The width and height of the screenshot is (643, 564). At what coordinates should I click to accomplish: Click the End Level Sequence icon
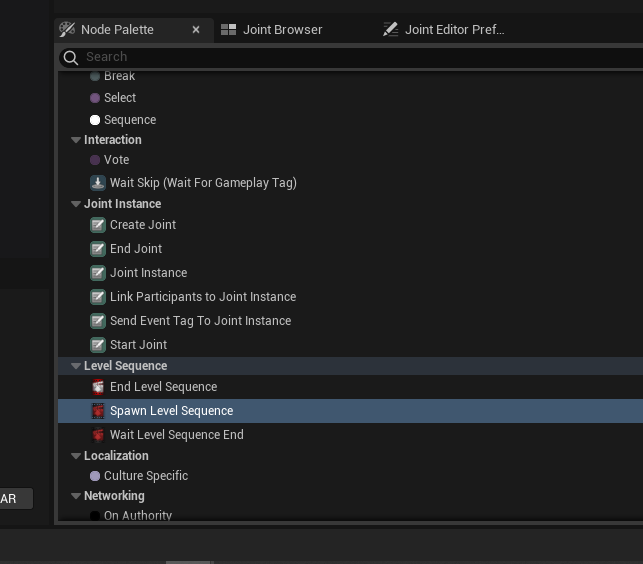pos(98,387)
